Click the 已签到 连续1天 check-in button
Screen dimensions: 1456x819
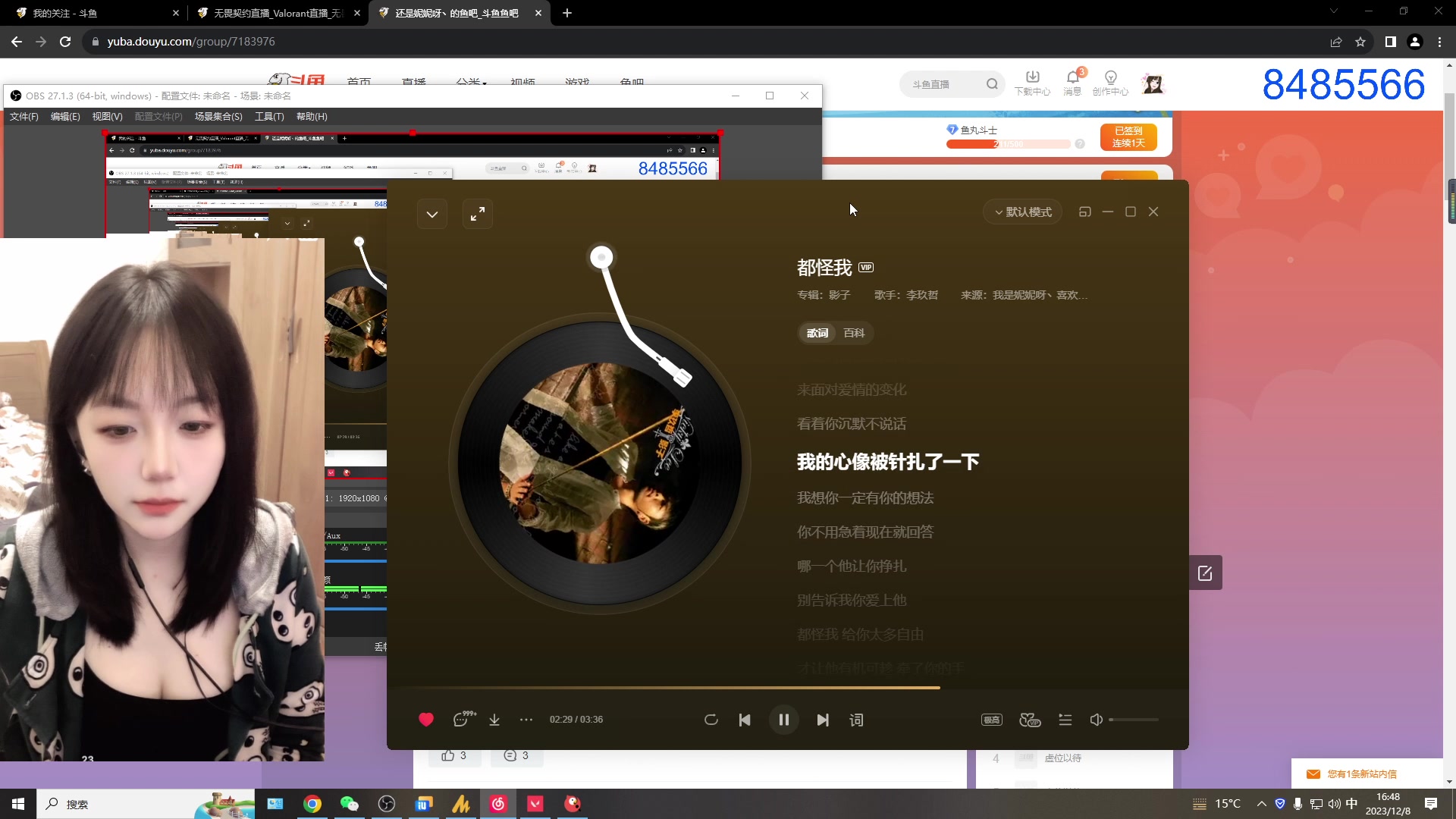(1128, 137)
